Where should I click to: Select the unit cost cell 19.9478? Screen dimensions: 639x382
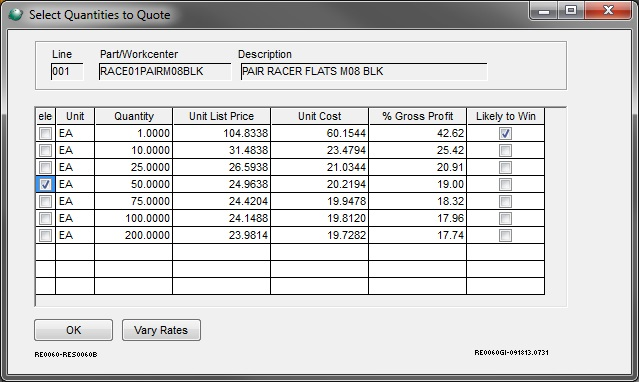(320, 201)
